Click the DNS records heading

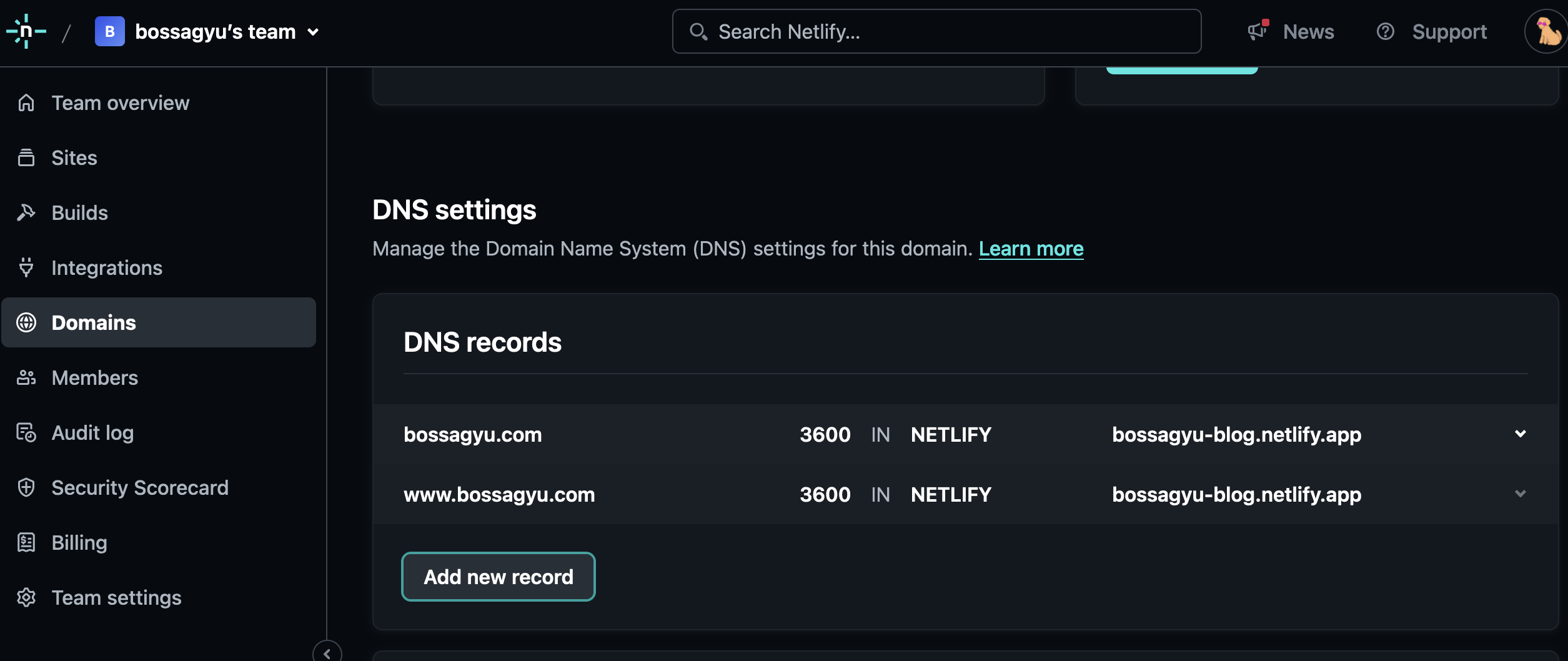click(482, 342)
